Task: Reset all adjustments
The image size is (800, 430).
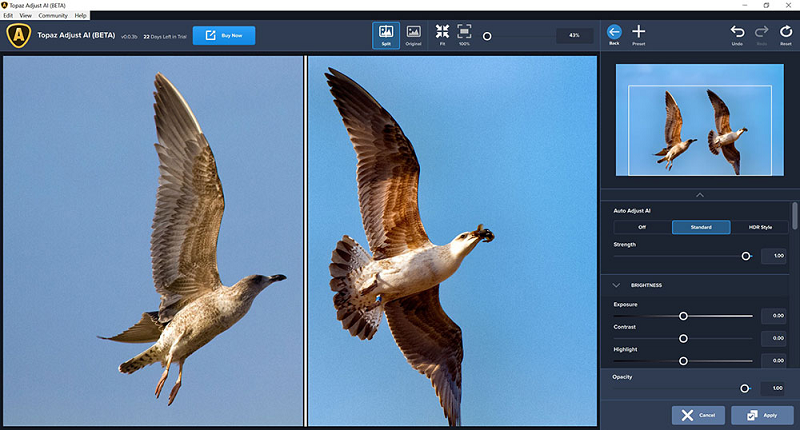Action: point(785,35)
